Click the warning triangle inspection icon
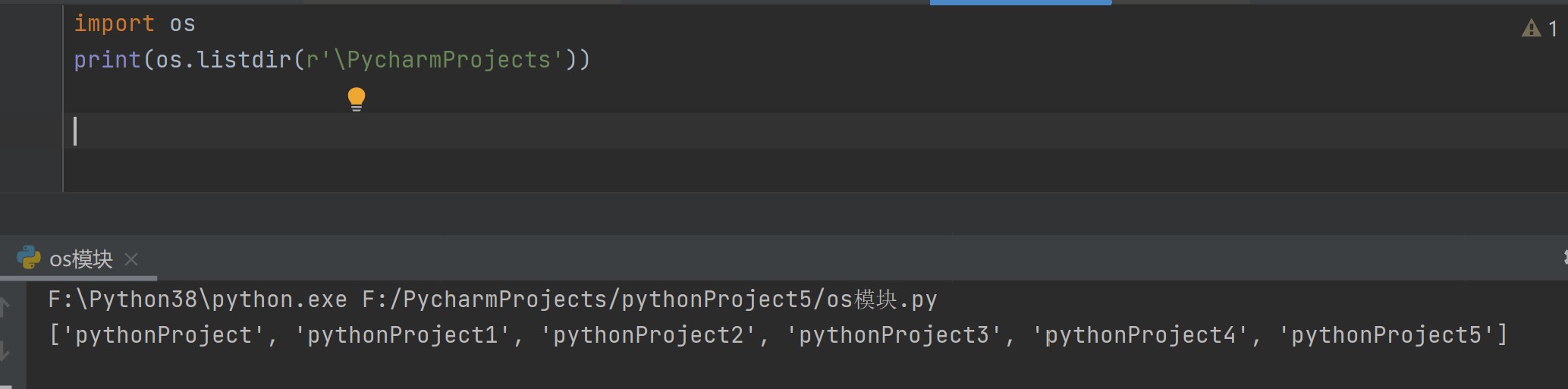 1531,29
